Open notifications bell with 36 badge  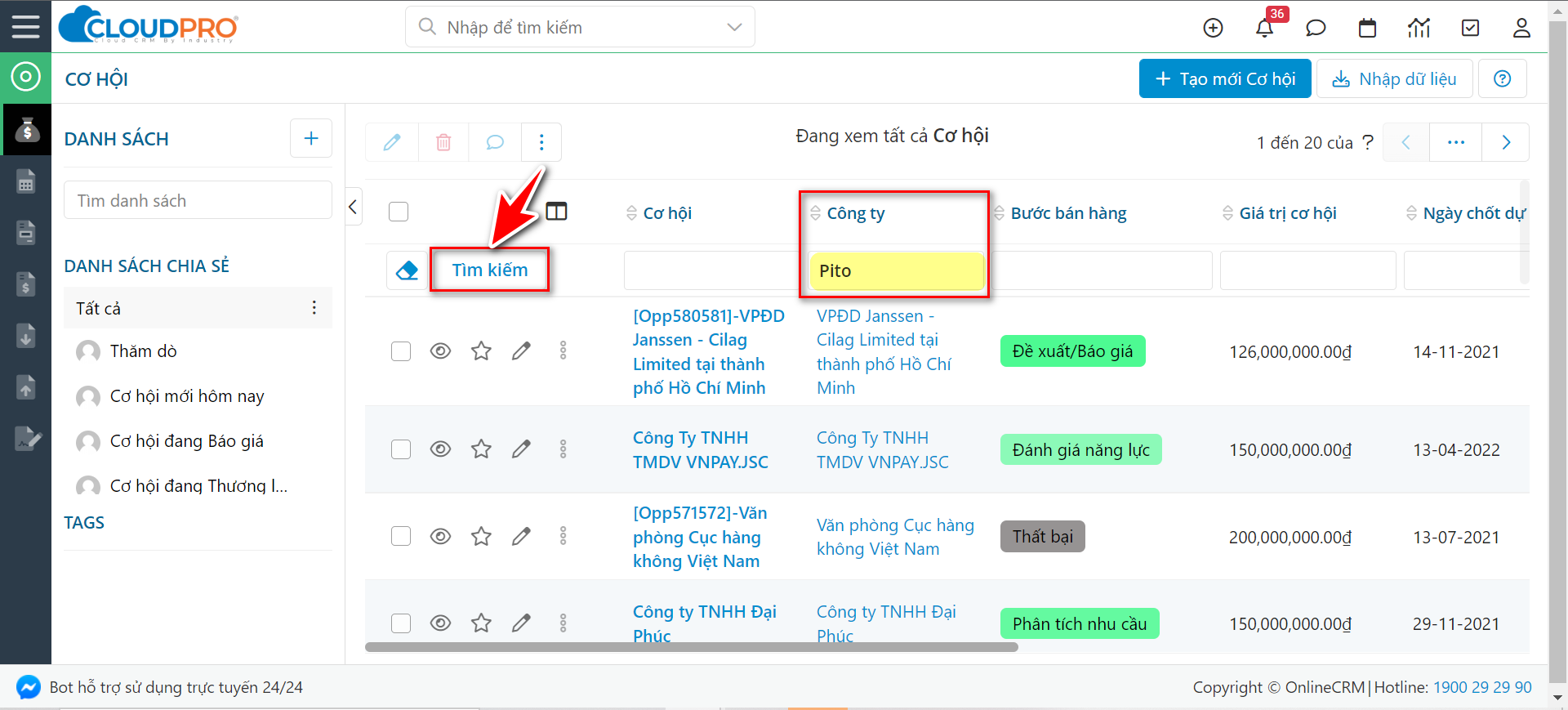tap(1264, 28)
